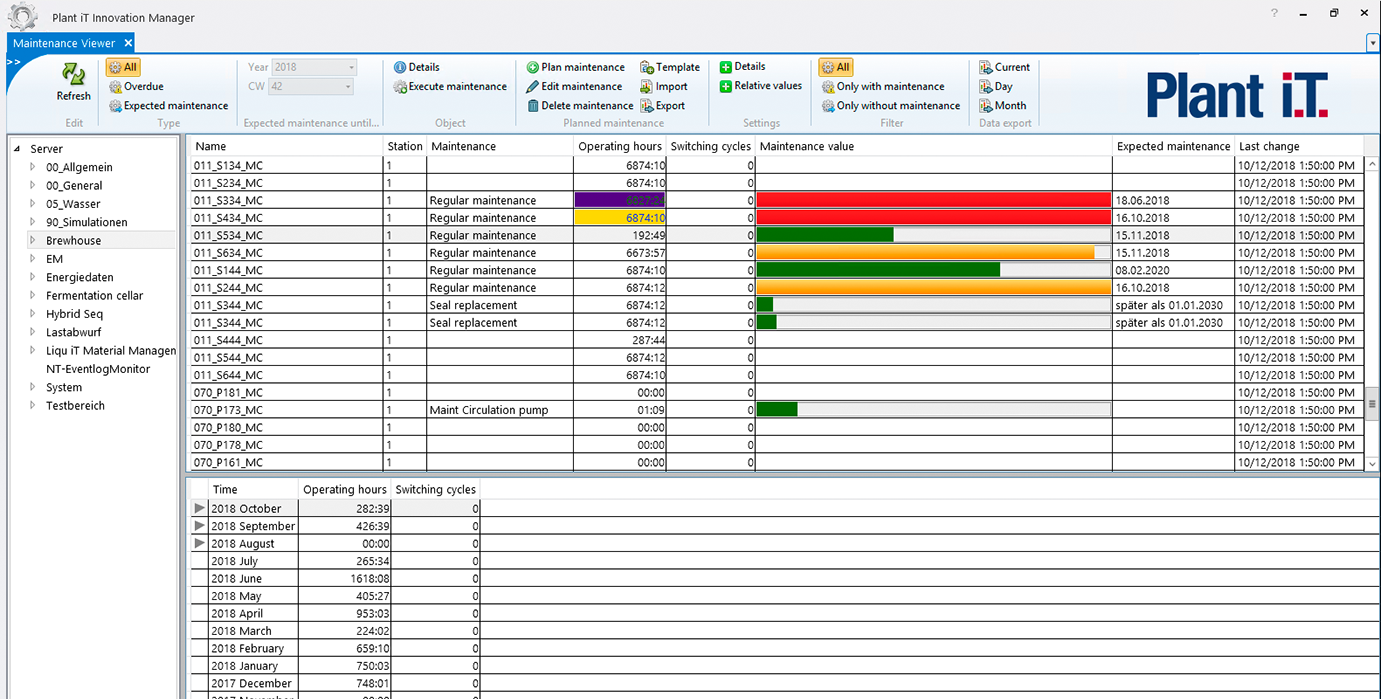Screen dimensions: 1381x699
Task: Click the Delete maintenance trash icon
Action: point(533,106)
